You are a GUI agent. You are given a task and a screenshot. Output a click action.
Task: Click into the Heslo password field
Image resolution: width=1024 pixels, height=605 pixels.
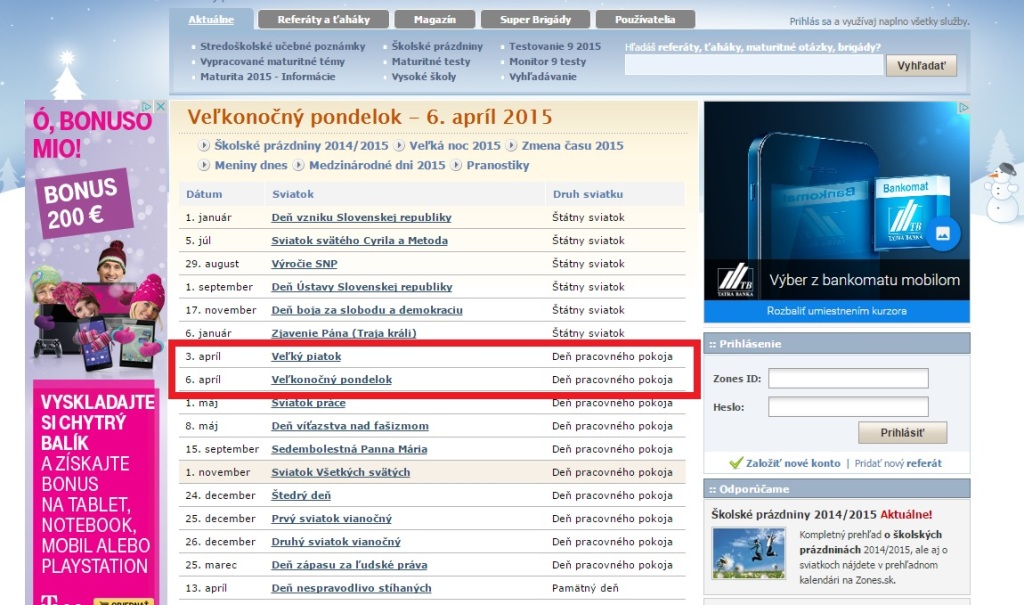848,407
